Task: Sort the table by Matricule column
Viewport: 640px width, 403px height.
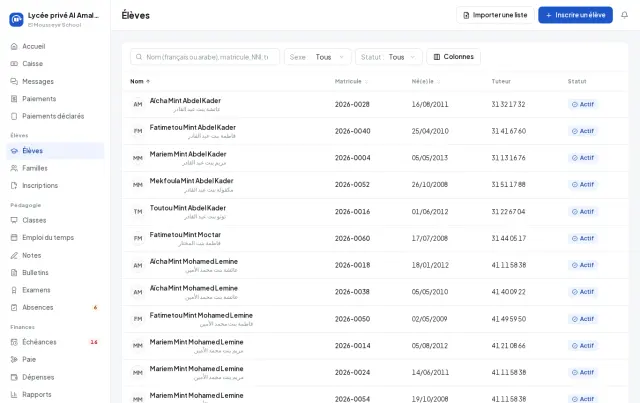Action: [351, 81]
